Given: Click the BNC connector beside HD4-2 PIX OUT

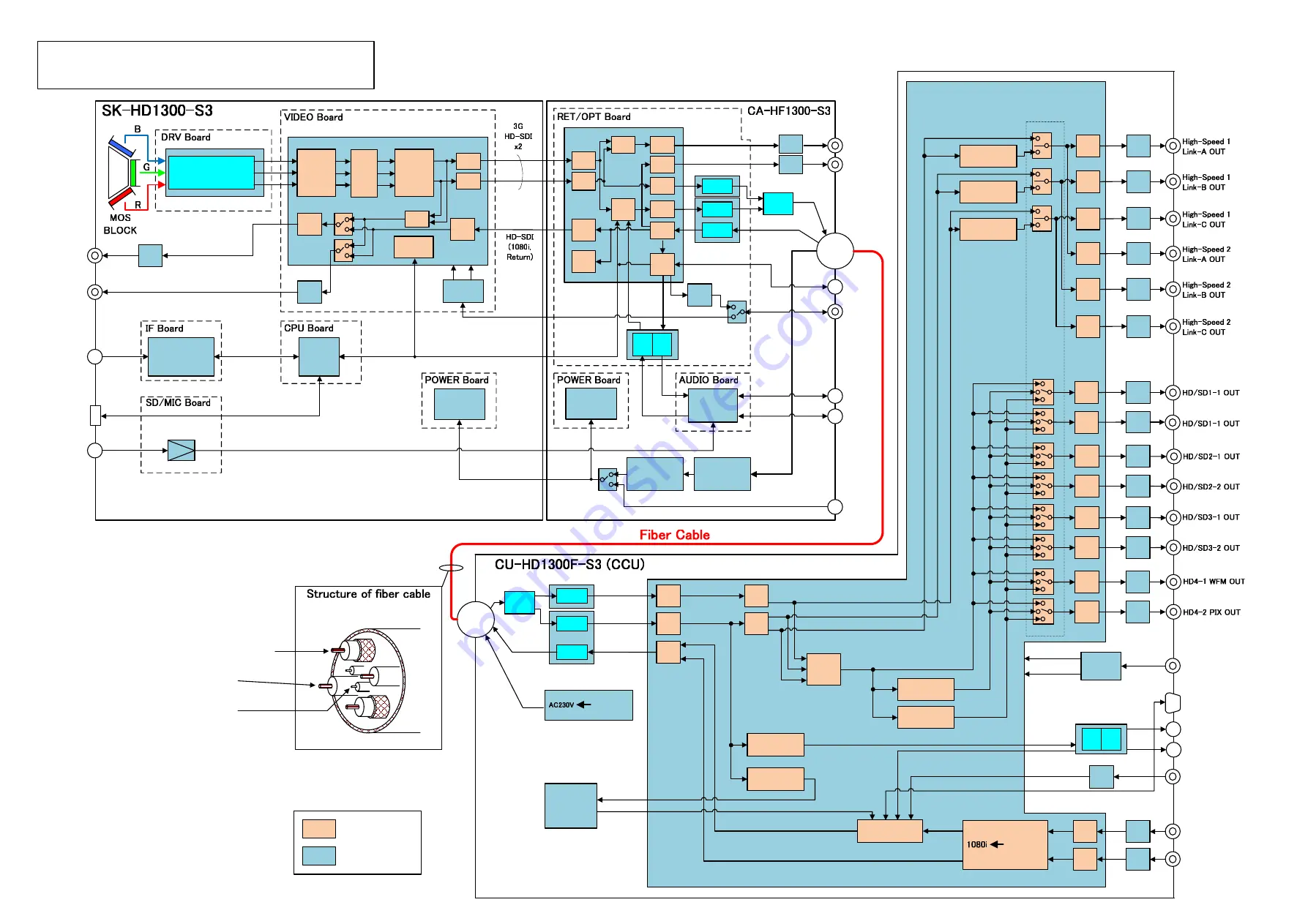Looking at the screenshot, I should point(1173,612).
